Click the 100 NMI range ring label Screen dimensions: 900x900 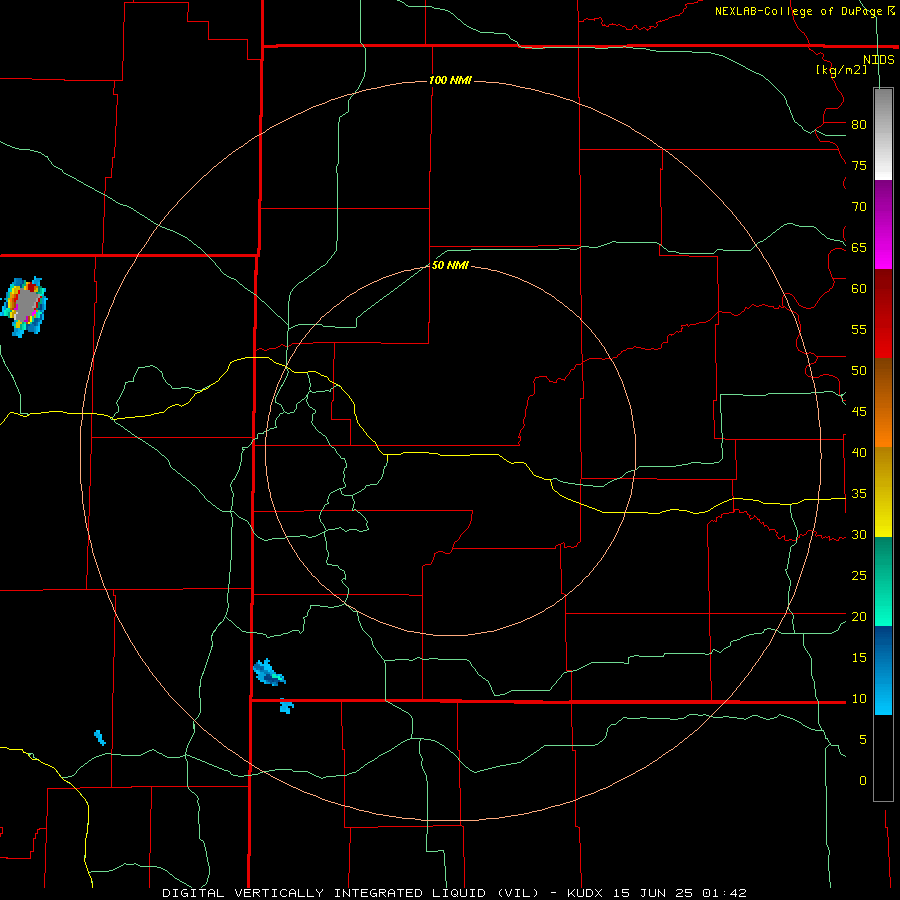[451, 80]
